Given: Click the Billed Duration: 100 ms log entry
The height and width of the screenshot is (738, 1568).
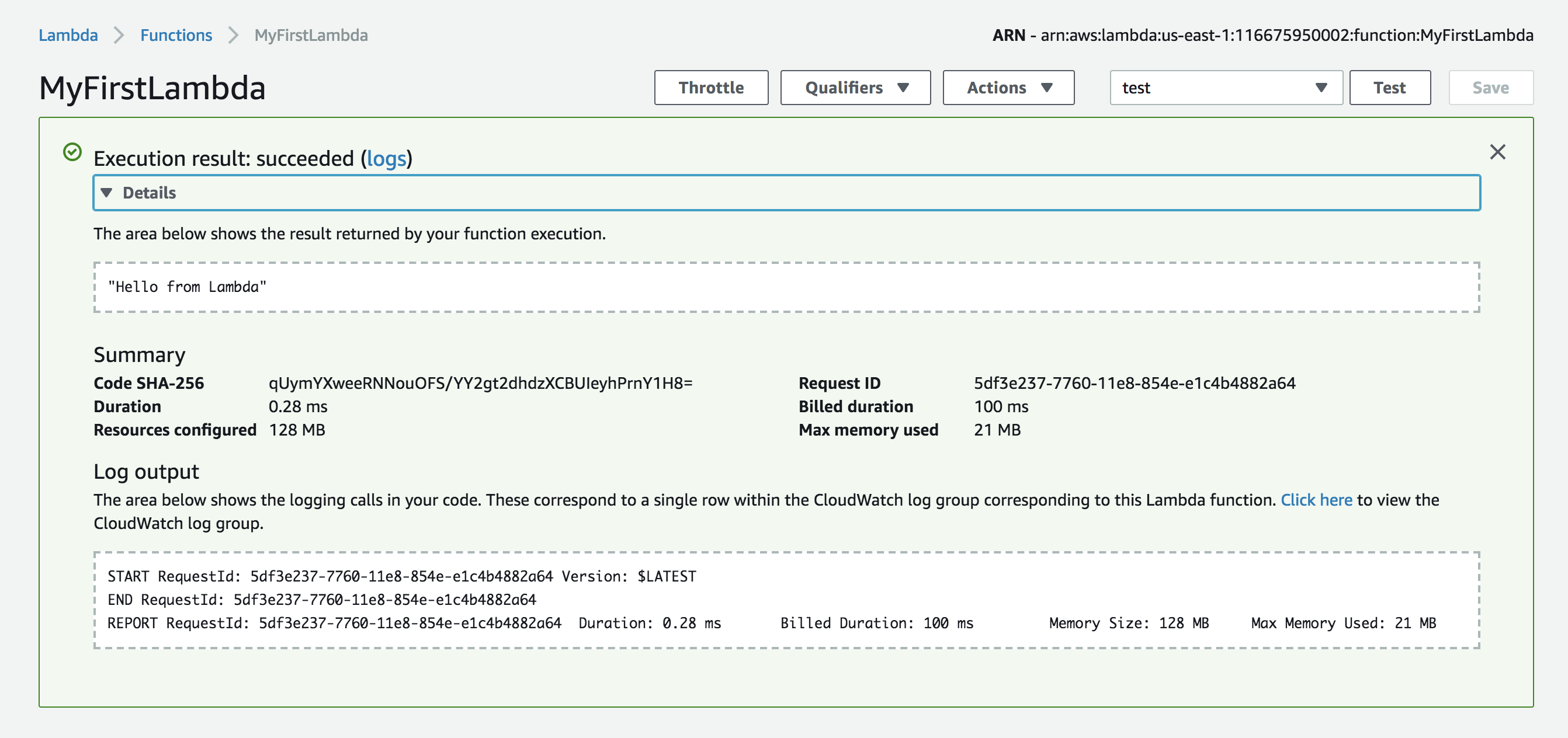Looking at the screenshot, I should click(876, 623).
